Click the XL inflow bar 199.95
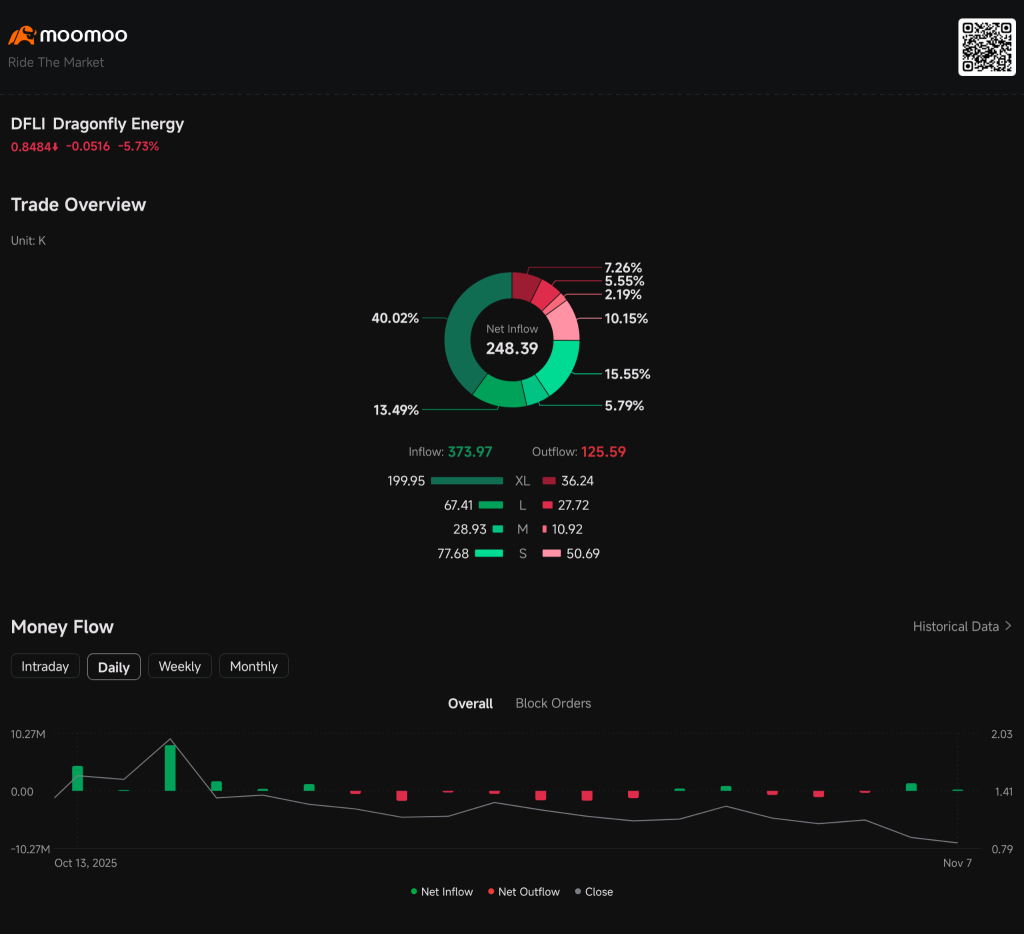Image resolution: width=1024 pixels, height=934 pixels. 467,481
